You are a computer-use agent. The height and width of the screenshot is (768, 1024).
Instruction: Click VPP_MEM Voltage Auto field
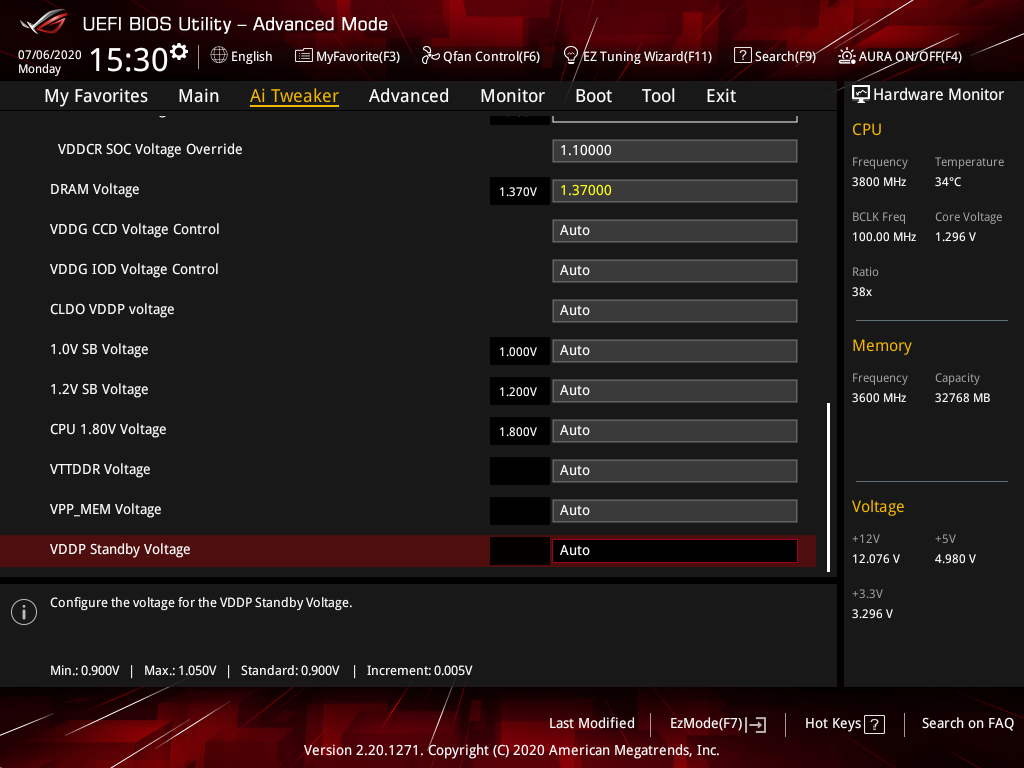[675, 511]
